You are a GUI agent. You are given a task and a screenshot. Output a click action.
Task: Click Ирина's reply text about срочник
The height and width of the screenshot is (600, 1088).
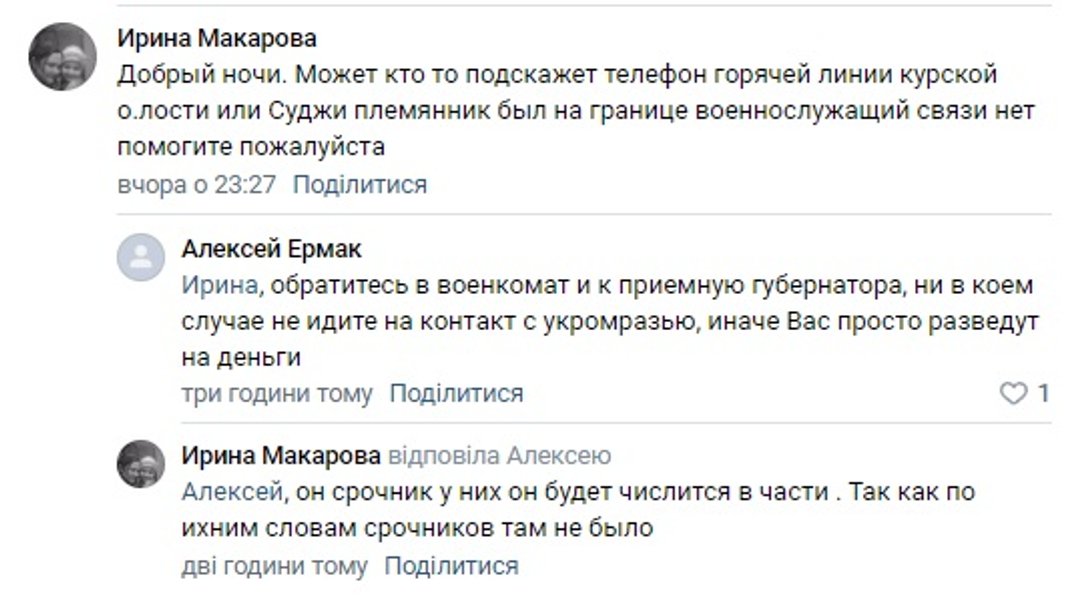click(560, 508)
